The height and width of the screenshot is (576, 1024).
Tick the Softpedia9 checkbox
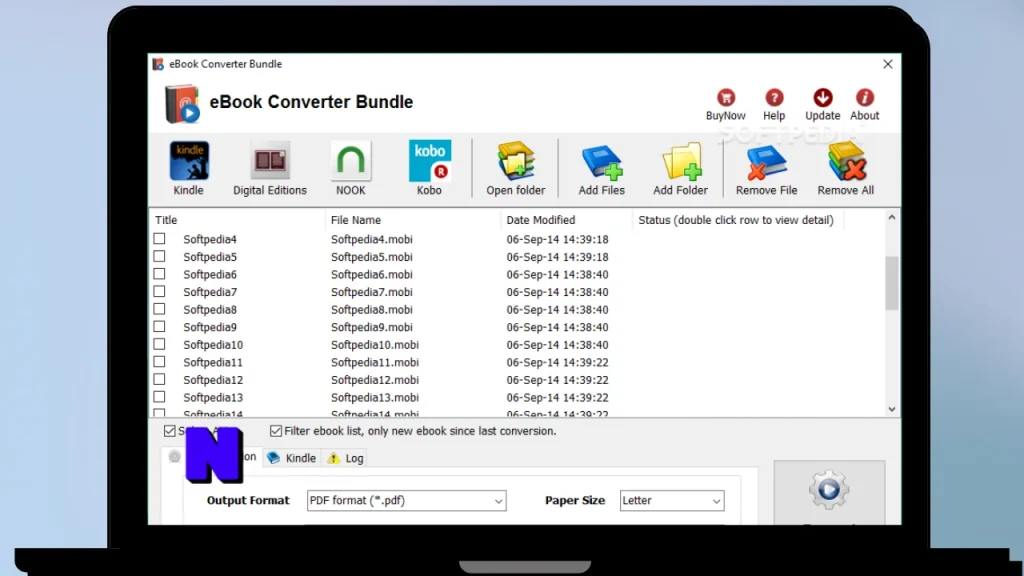pyautogui.click(x=159, y=327)
